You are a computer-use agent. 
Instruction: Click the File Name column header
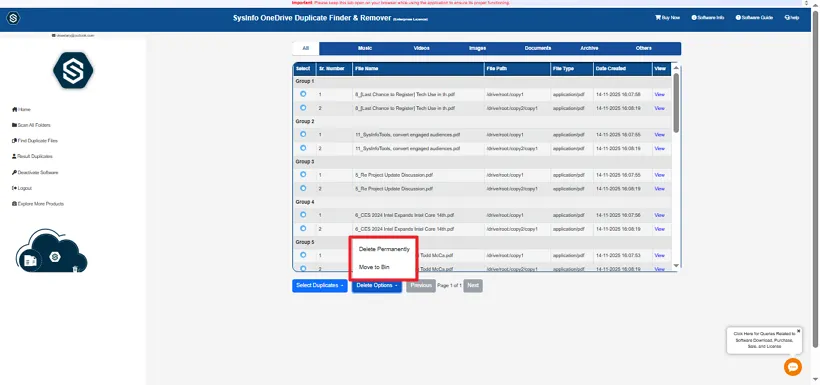coord(418,69)
